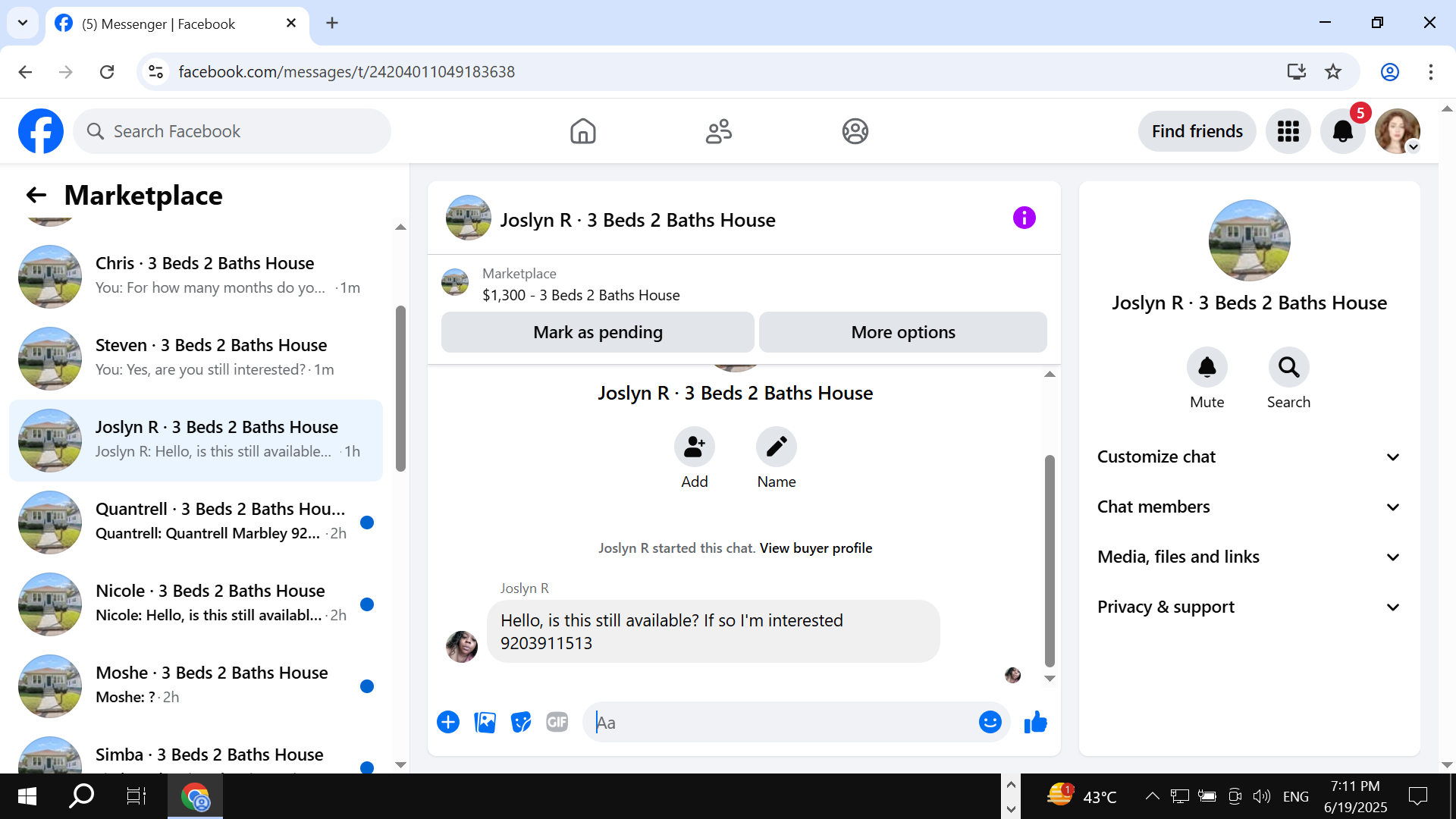The height and width of the screenshot is (819, 1456).
Task: Mute this conversation with bell icon
Action: [1207, 368]
